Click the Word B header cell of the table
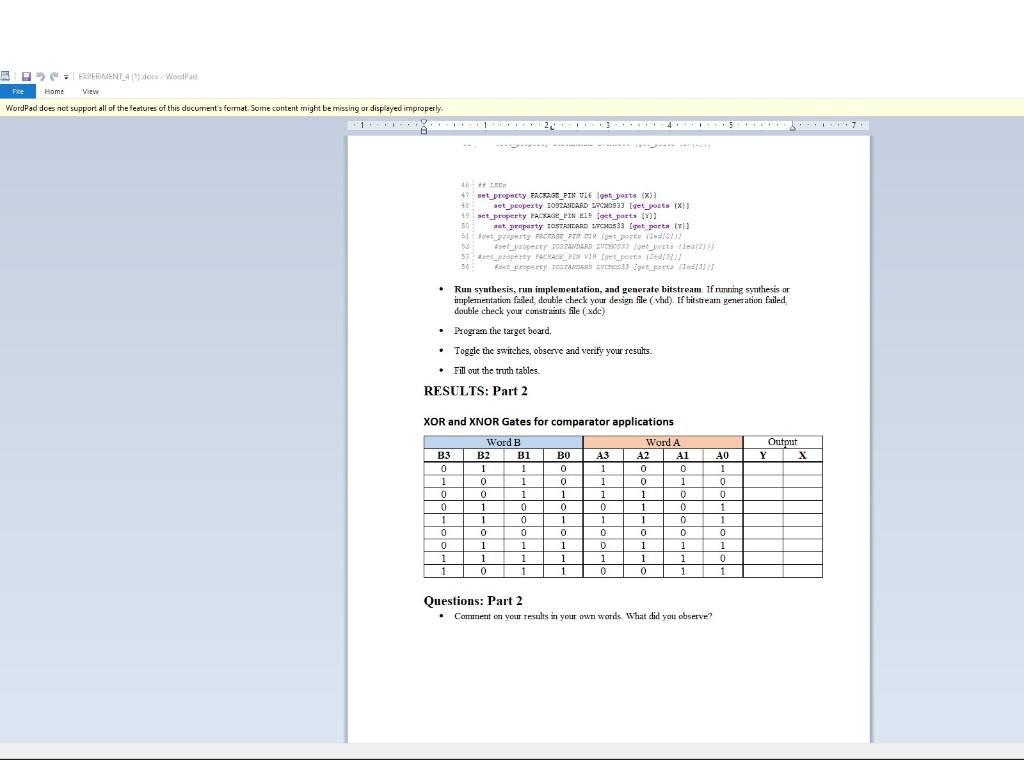1024x760 pixels. [x=502, y=441]
